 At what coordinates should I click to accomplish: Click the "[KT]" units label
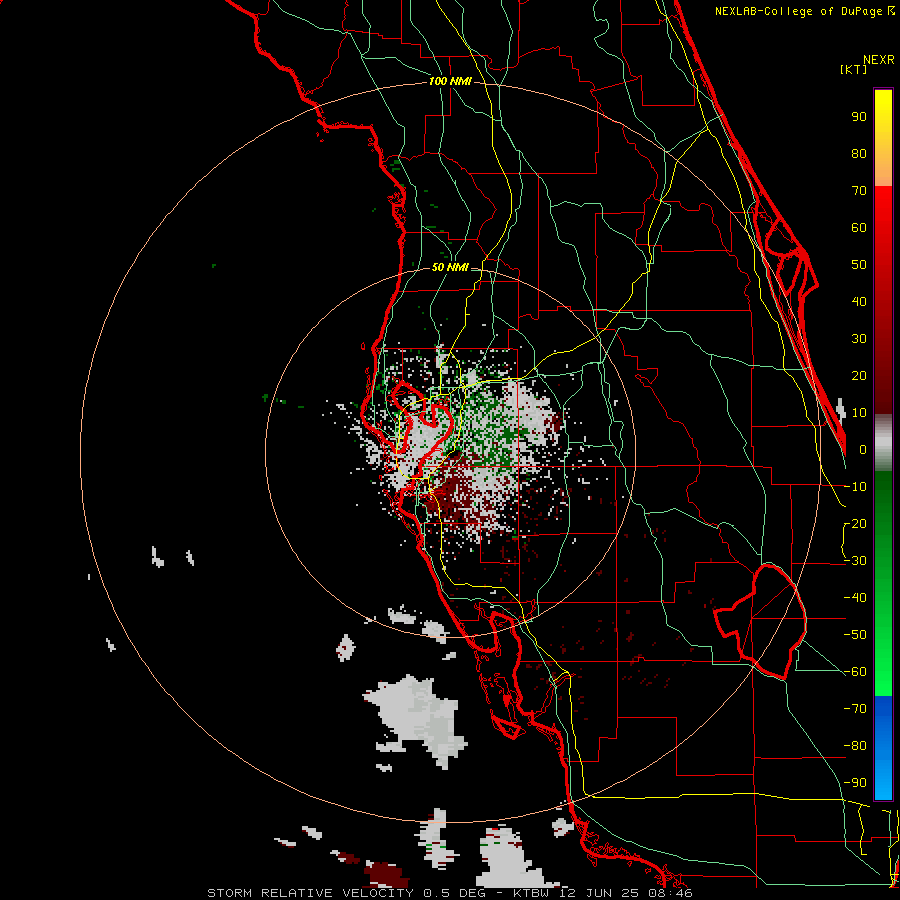pos(854,69)
